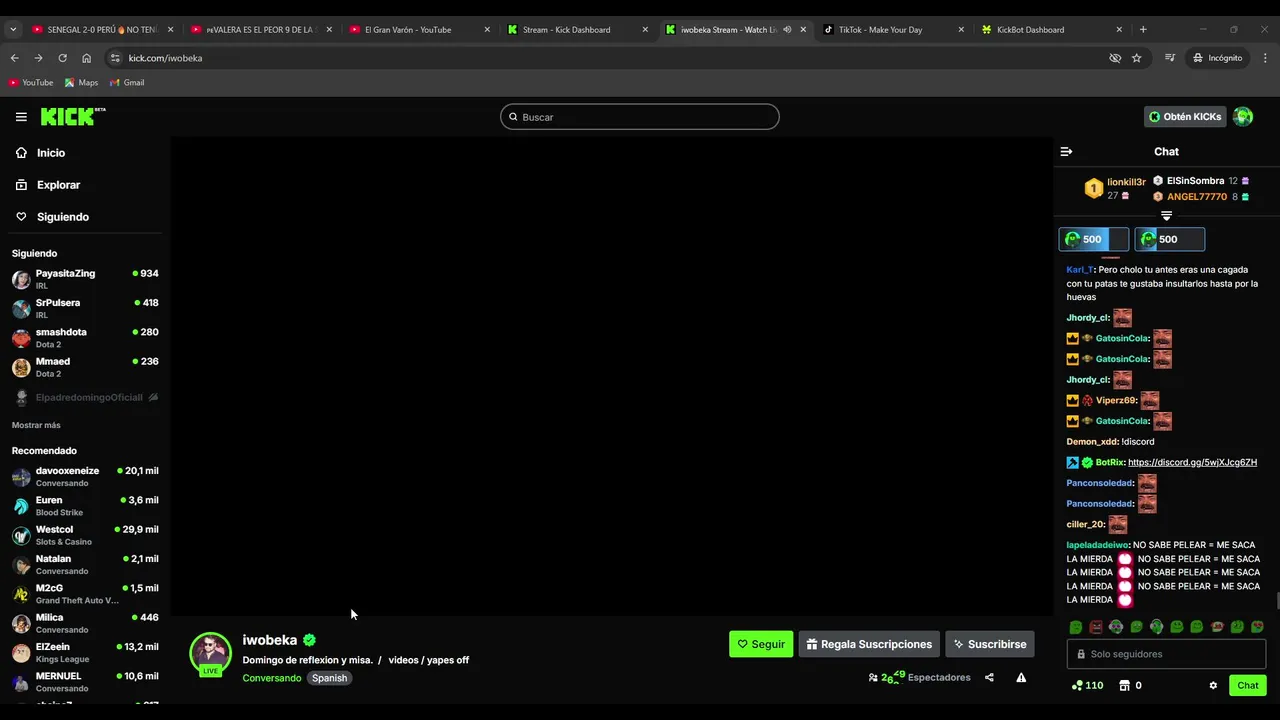Pick the first green emote in quick bar
The height and width of the screenshot is (720, 1280).
[x=1076, y=627]
